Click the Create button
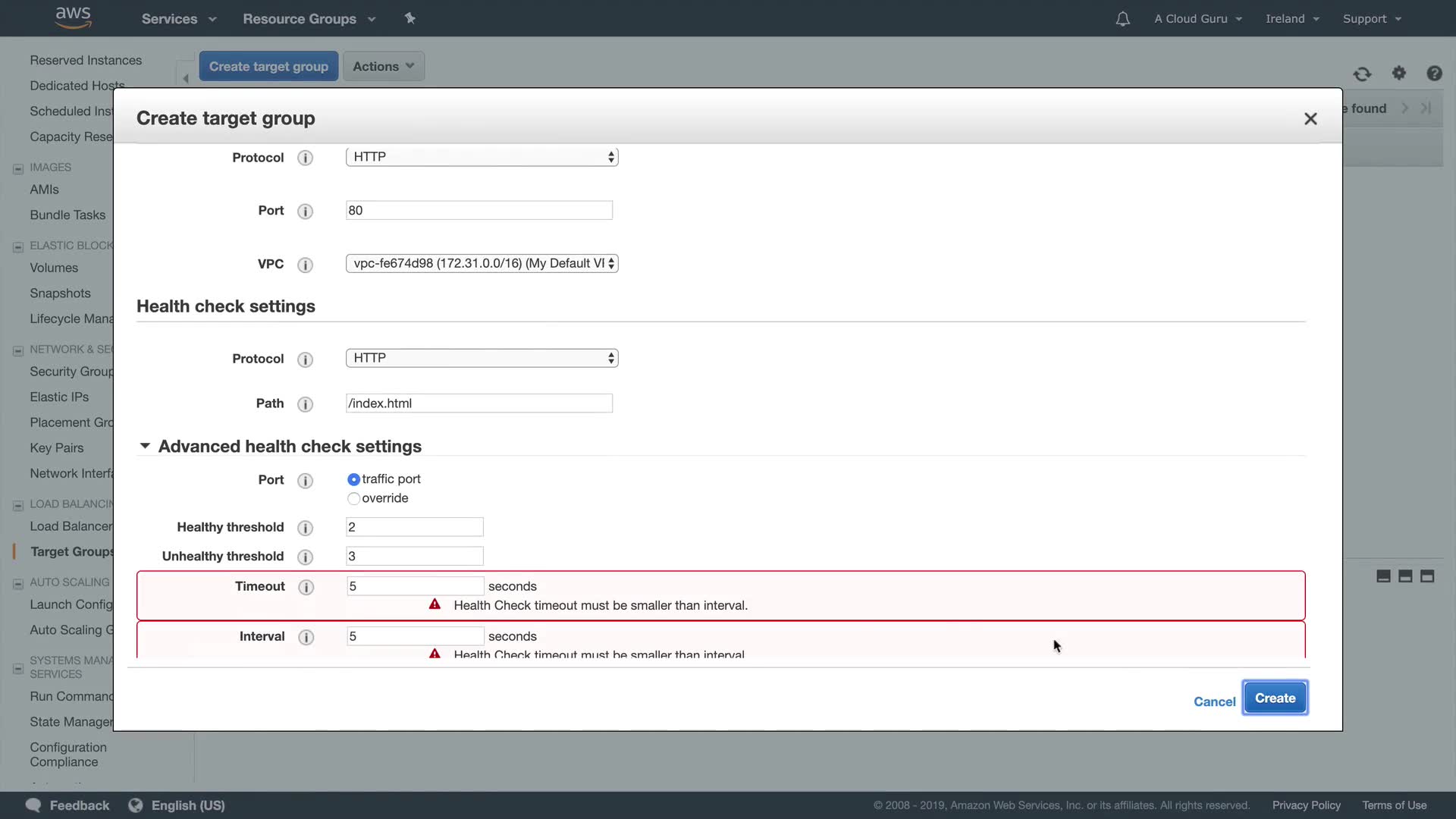1456x819 pixels. pyautogui.click(x=1275, y=698)
